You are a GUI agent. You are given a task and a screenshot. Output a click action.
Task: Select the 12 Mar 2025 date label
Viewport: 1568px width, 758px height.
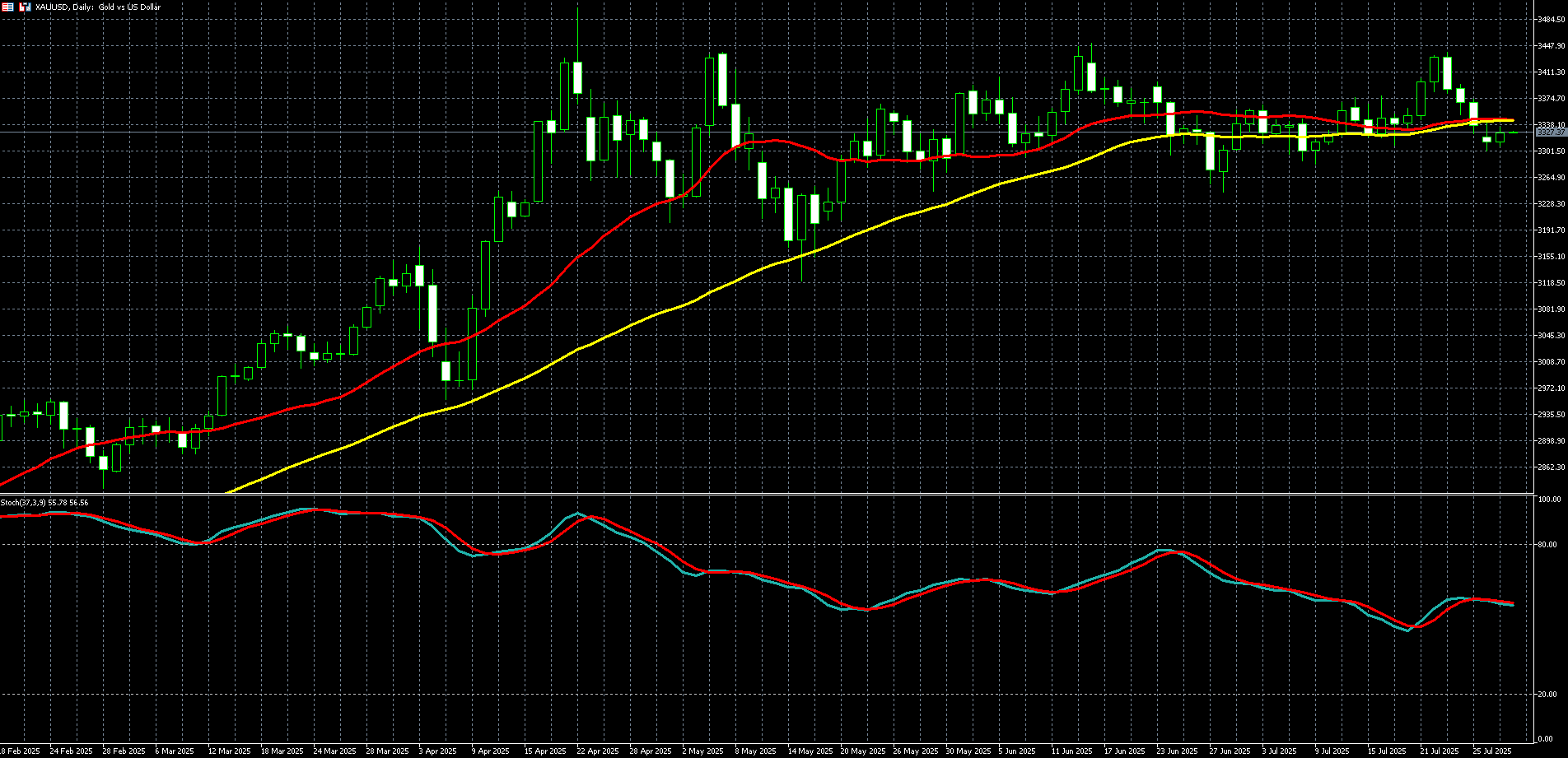pyautogui.click(x=229, y=751)
